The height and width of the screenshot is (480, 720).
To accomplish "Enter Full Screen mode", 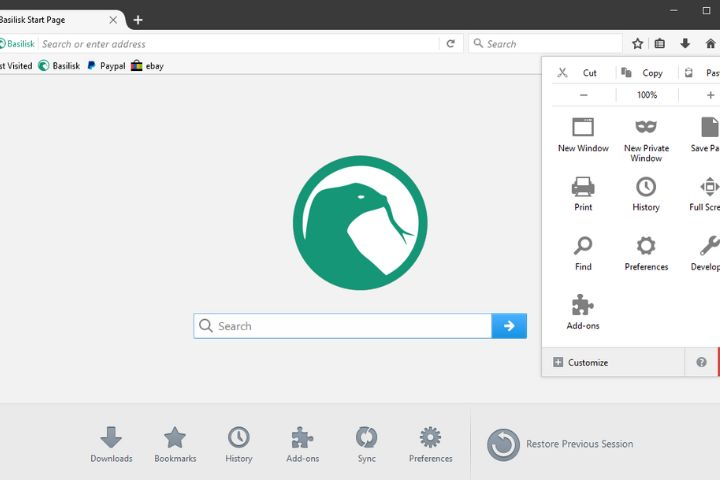I will [707, 194].
